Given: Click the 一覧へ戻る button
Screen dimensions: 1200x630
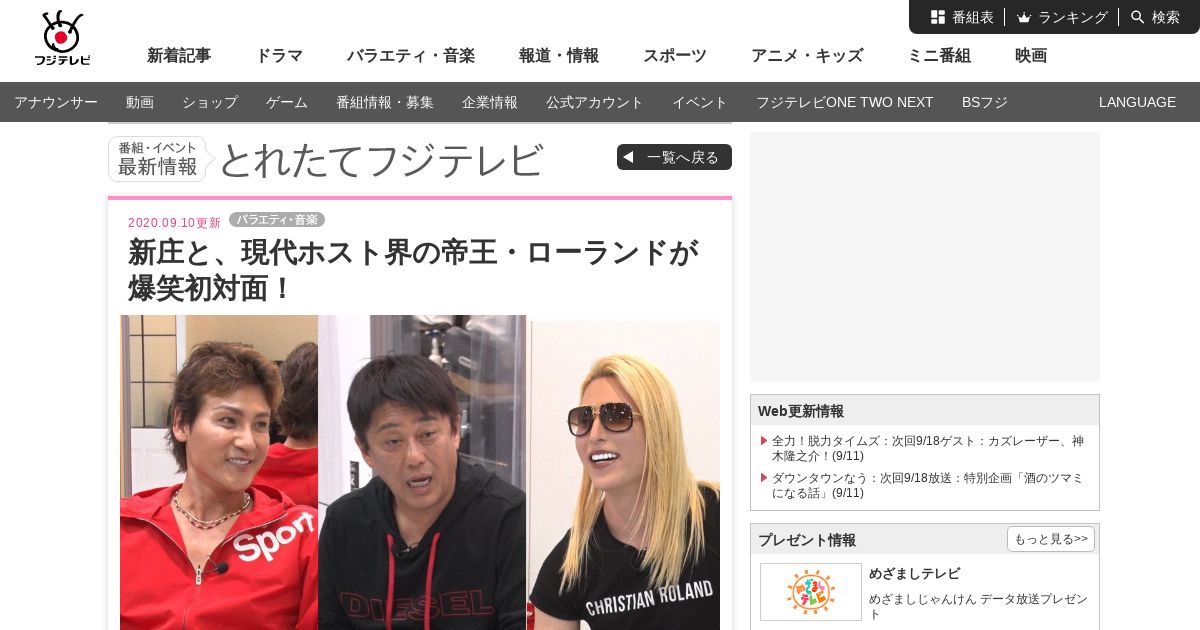Looking at the screenshot, I should pyautogui.click(x=674, y=157).
